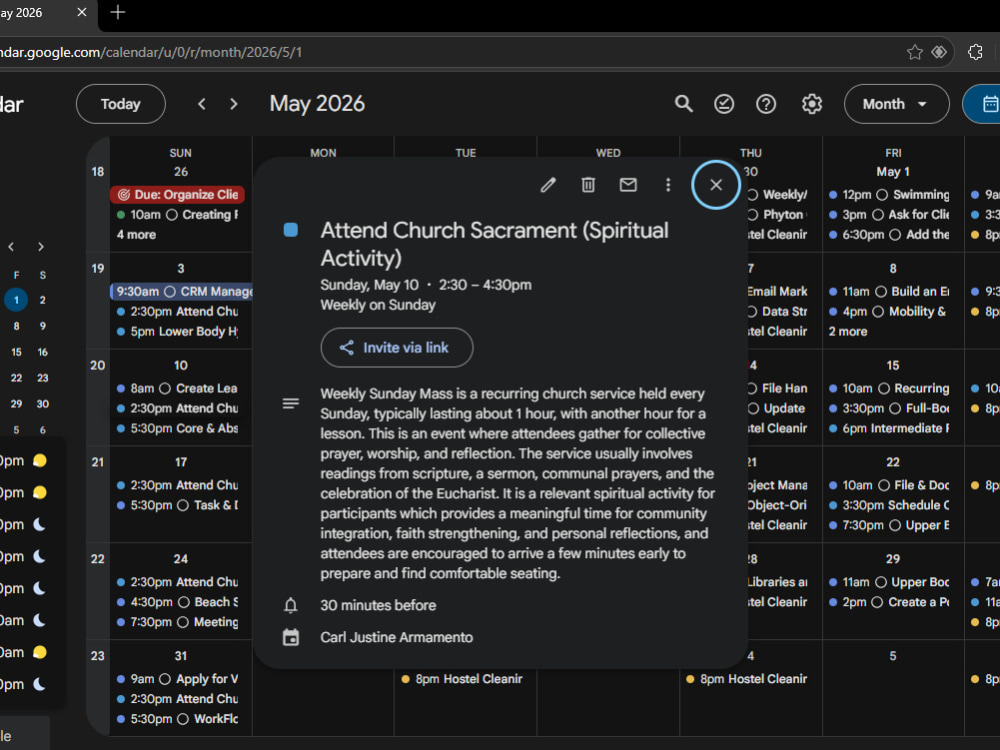Open 10am File & Doc task
This screenshot has width=1000, height=750.
tap(889, 485)
